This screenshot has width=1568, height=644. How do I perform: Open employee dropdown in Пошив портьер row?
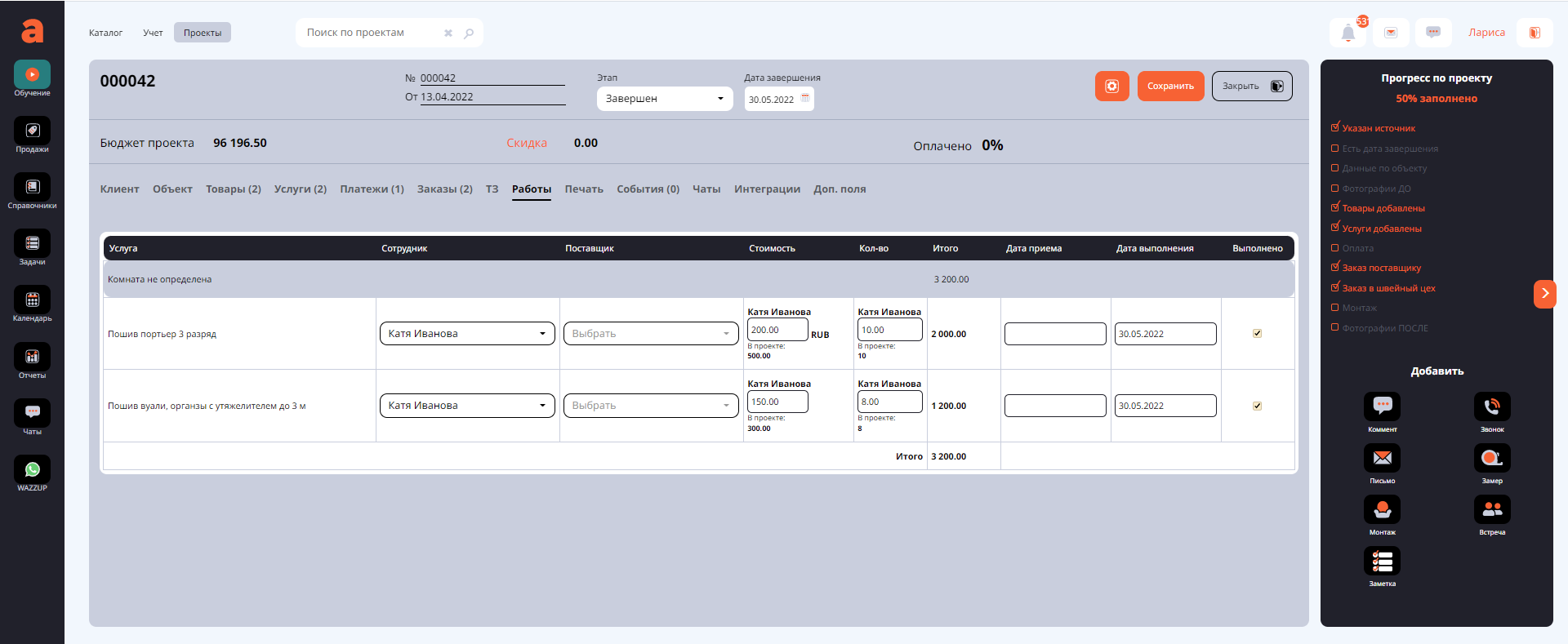point(466,334)
